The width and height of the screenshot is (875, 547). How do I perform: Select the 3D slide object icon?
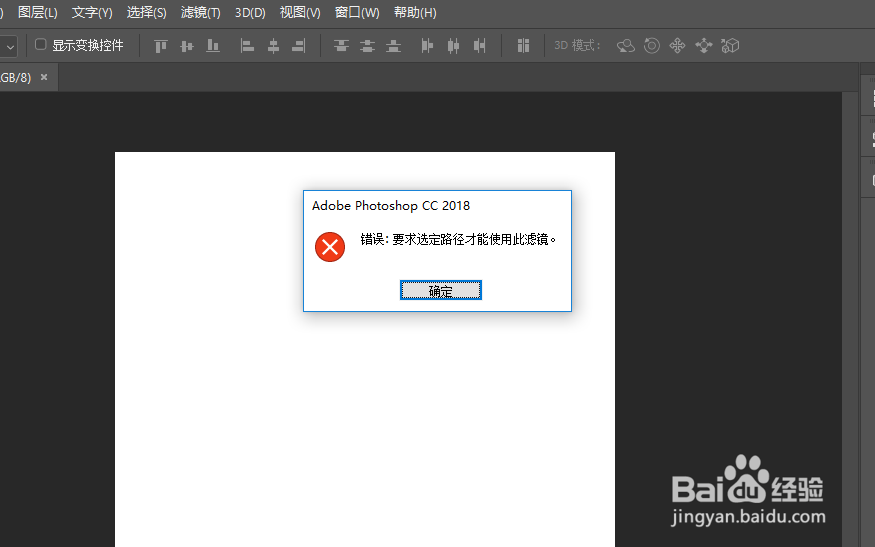(x=704, y=46)
